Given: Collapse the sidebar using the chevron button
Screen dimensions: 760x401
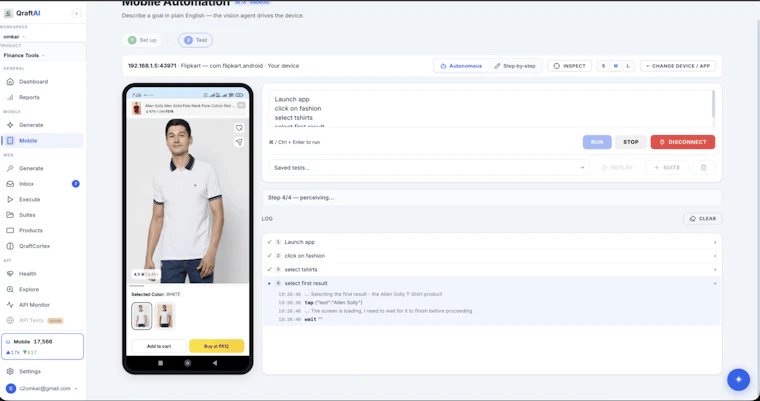Looking at the screenshot, I should 76,14.
